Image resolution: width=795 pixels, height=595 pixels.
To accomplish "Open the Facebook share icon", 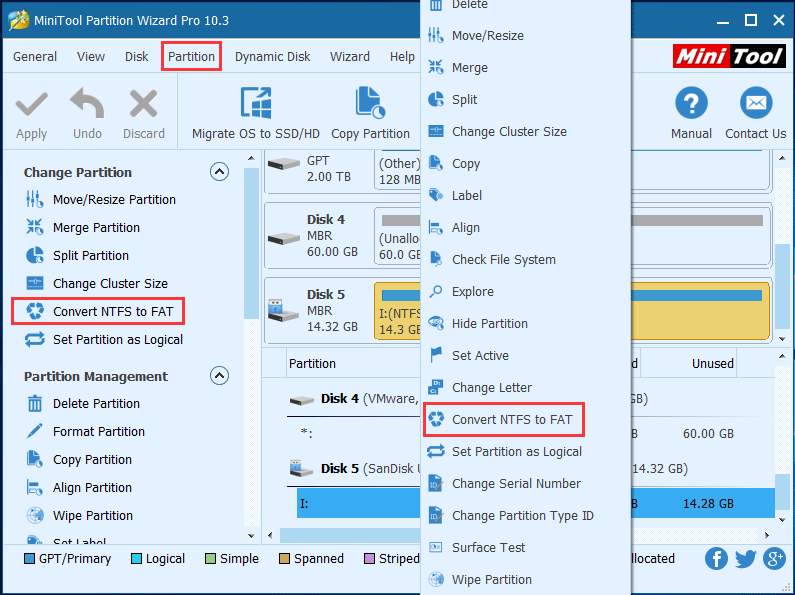I will [x=716, y=559].
